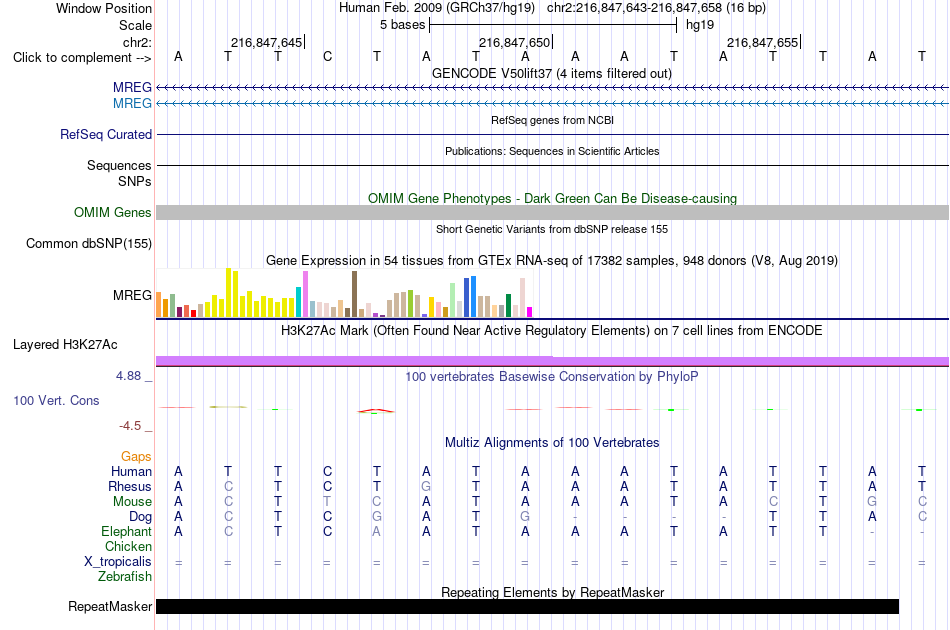Select the X_tropicalis alignment row label
The width and height of the screenshot is (950, 630).
click(118, 562)
